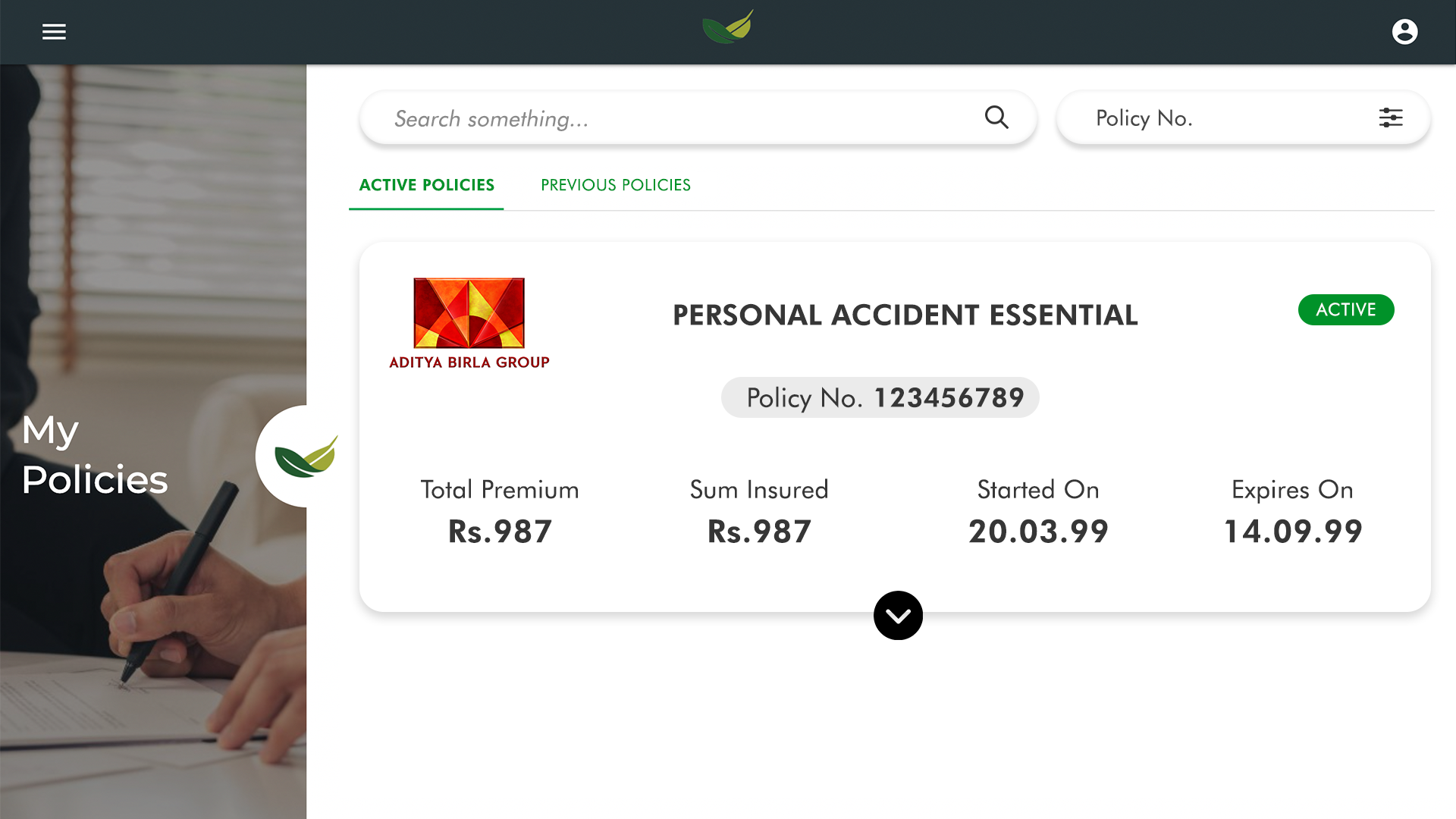Click the Sum Insured amount
Screen dimensions: 1456x819
coord(759,532)
